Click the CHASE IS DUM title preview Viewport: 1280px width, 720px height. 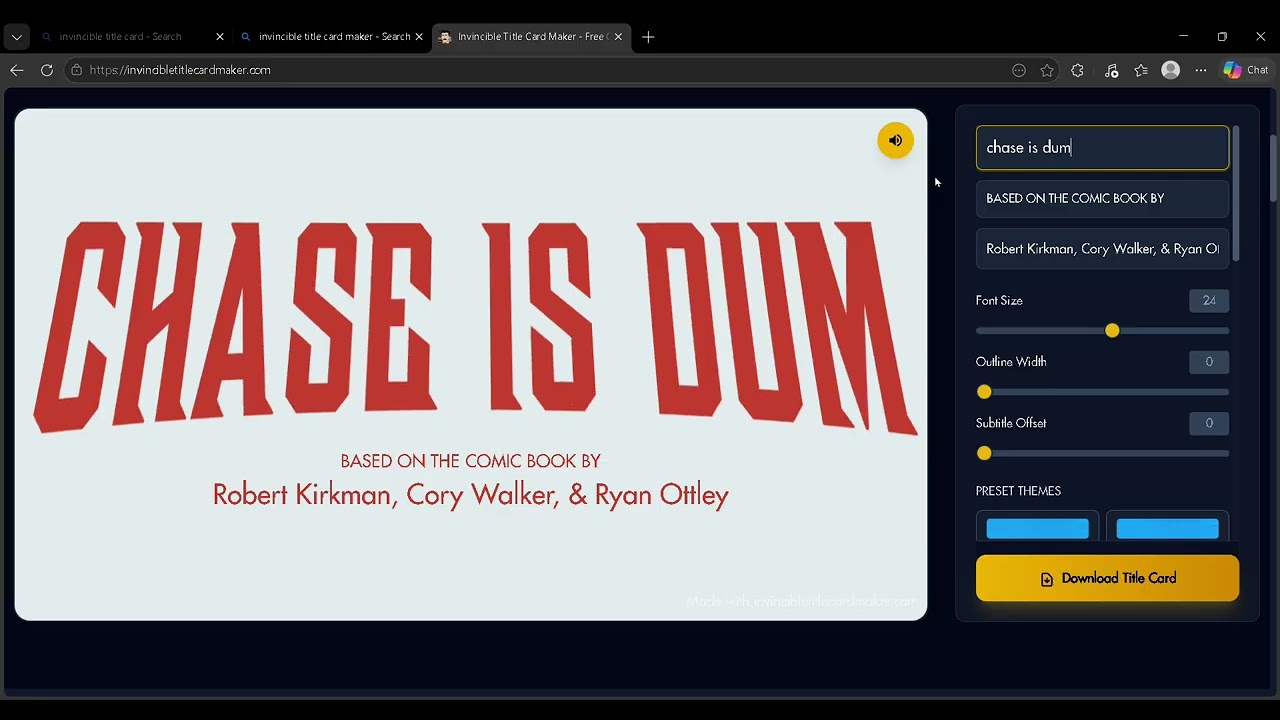(x=474, y=327)
